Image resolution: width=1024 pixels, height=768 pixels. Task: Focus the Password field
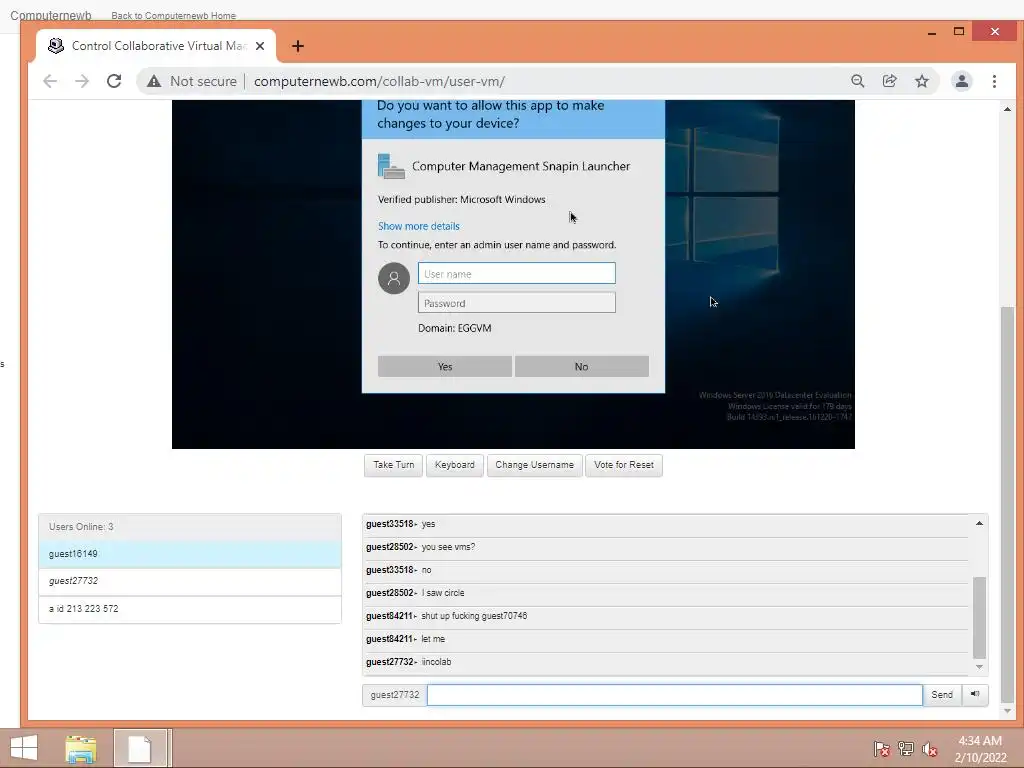coord(517,302)
